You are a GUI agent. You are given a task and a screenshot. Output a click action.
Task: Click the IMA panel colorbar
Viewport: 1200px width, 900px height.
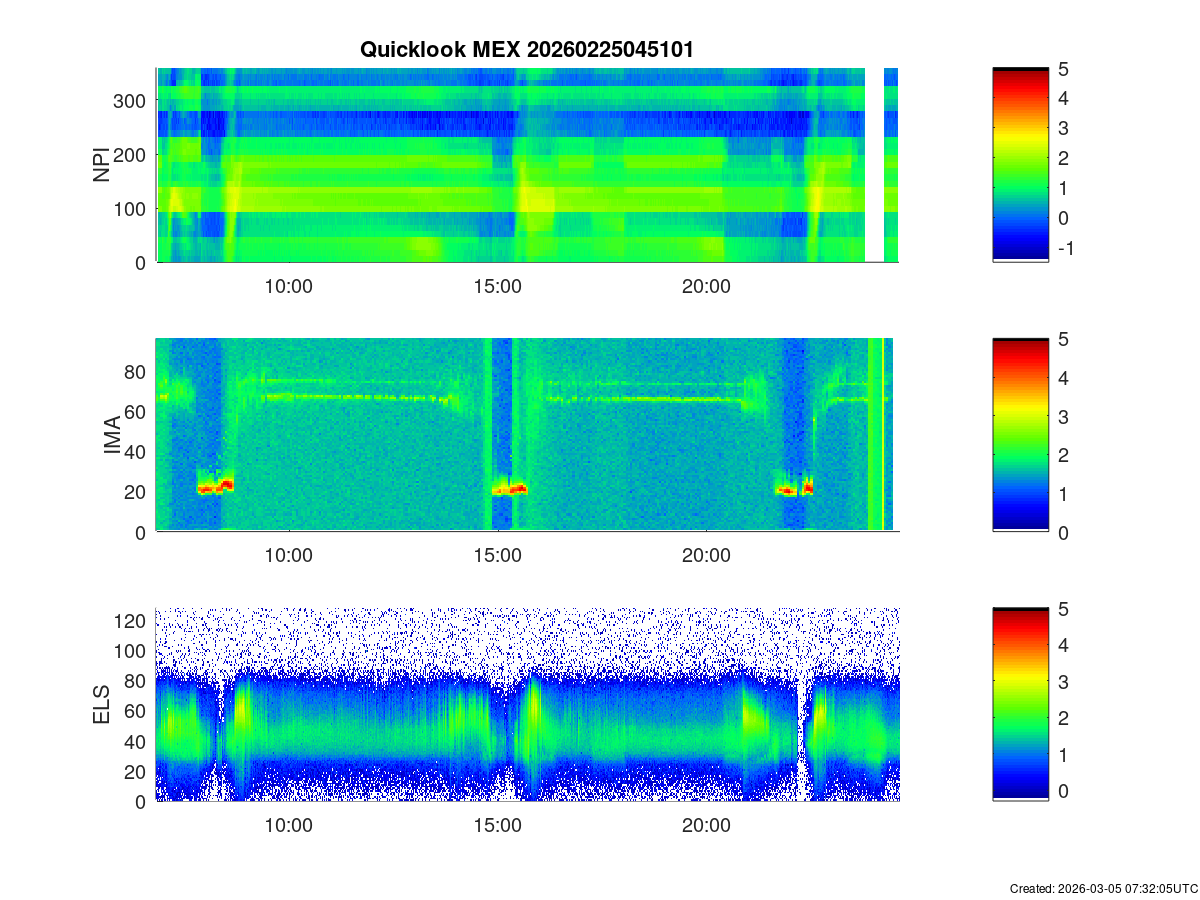click(1020, 435)
